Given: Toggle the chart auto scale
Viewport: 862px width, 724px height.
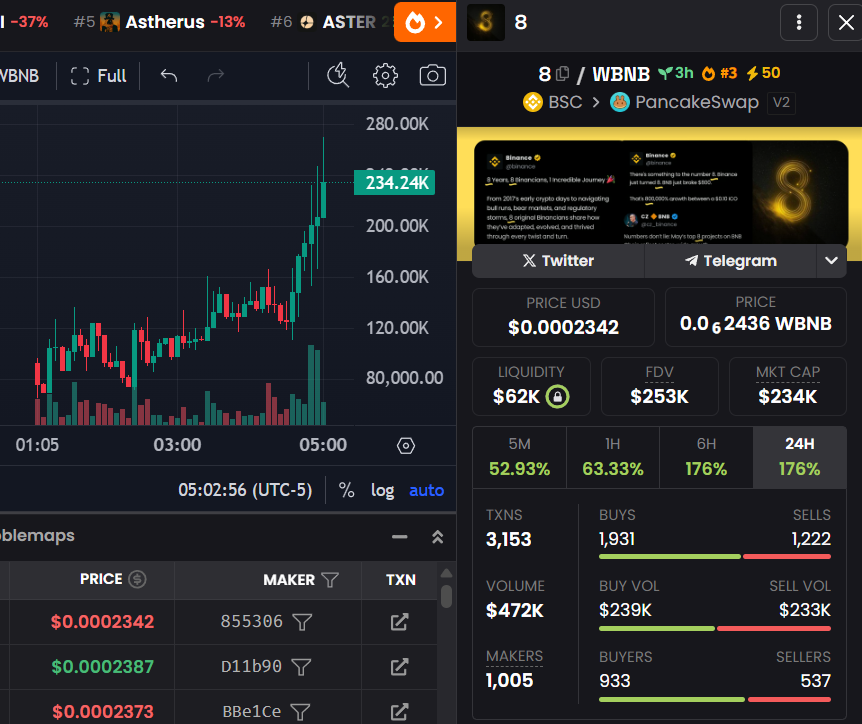Looking at the screenshot, I should 426,490.
